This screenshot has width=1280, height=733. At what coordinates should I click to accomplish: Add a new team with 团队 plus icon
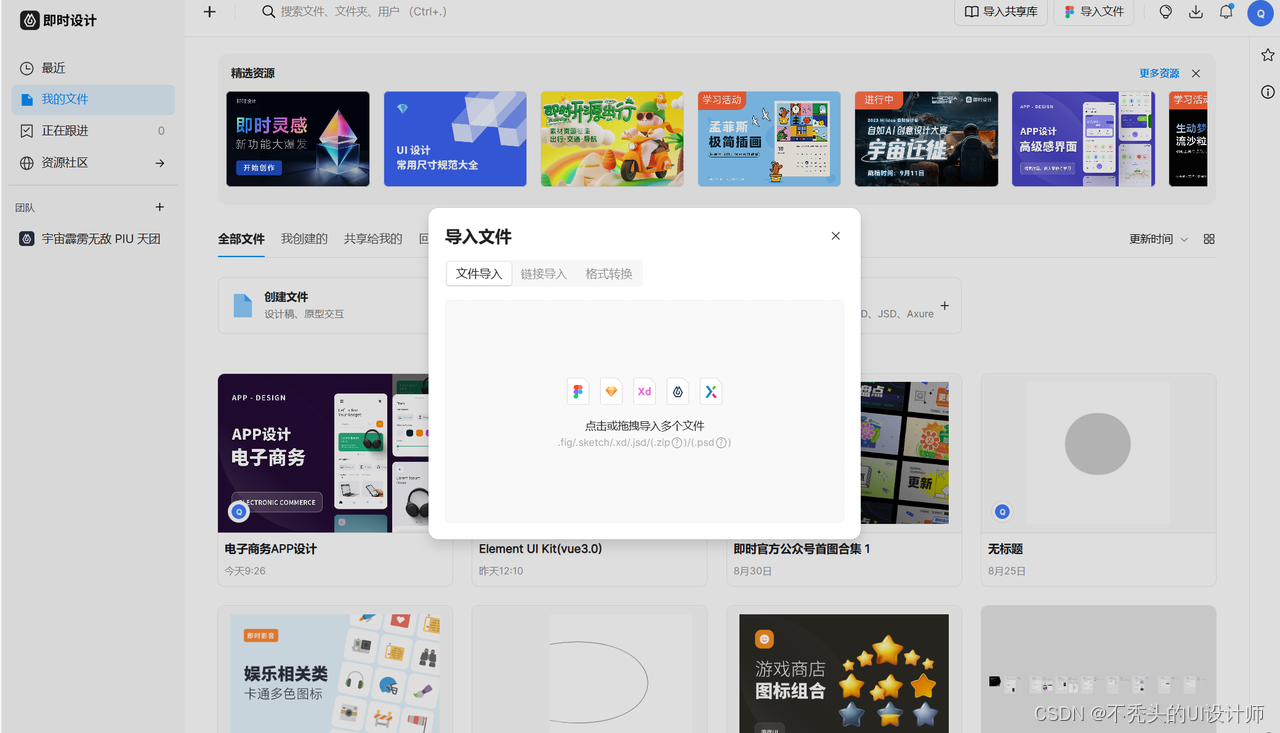click(x=159, y=207)
